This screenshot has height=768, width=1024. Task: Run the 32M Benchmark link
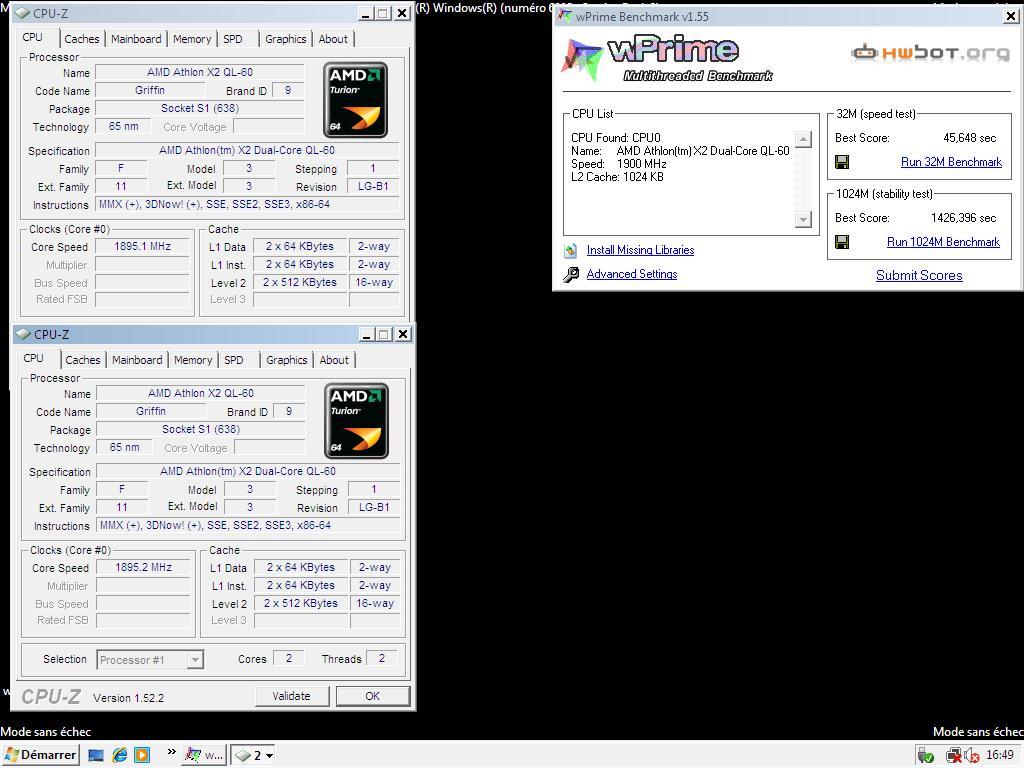point(951,162)
